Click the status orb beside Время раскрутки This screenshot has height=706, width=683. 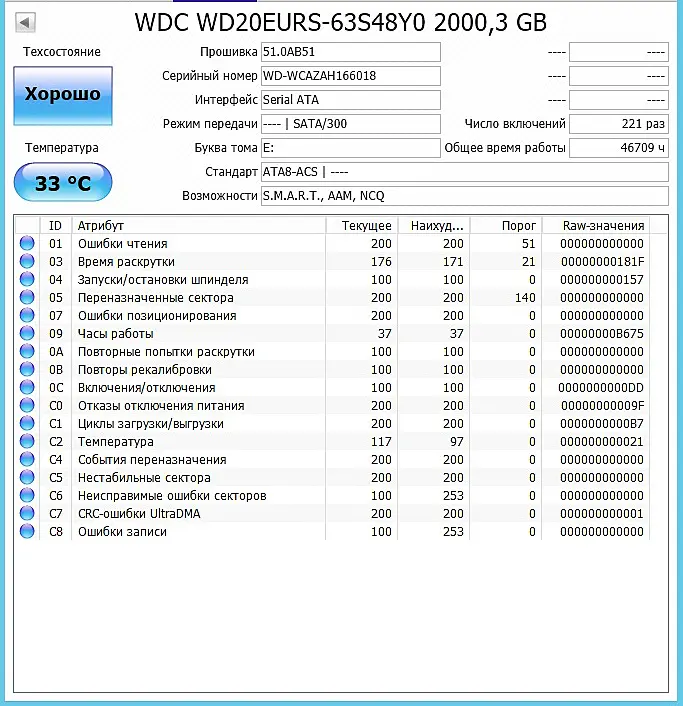click(x=27, y=261)
